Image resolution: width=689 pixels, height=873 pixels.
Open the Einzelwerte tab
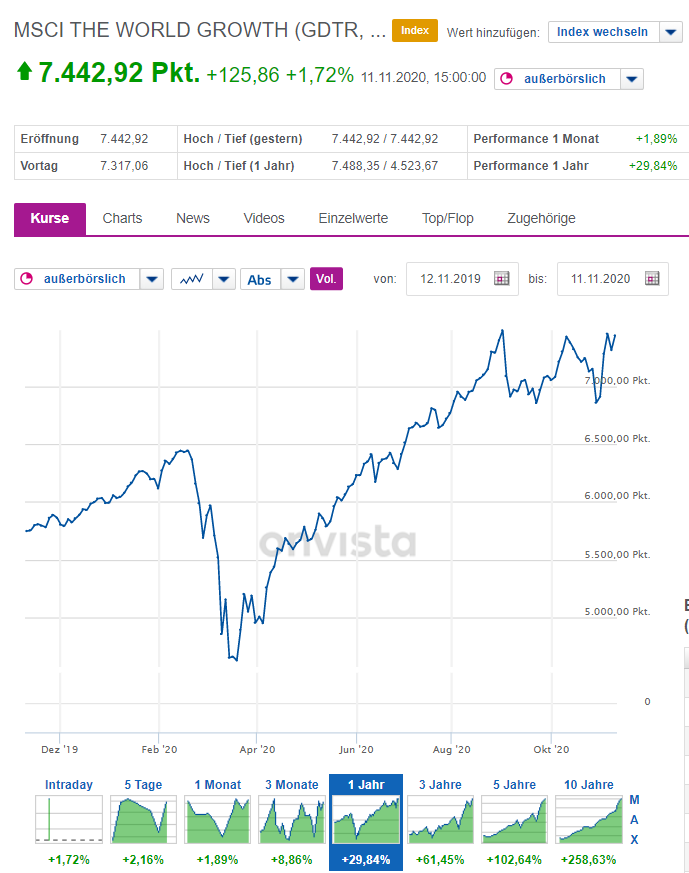click(353, 218)
